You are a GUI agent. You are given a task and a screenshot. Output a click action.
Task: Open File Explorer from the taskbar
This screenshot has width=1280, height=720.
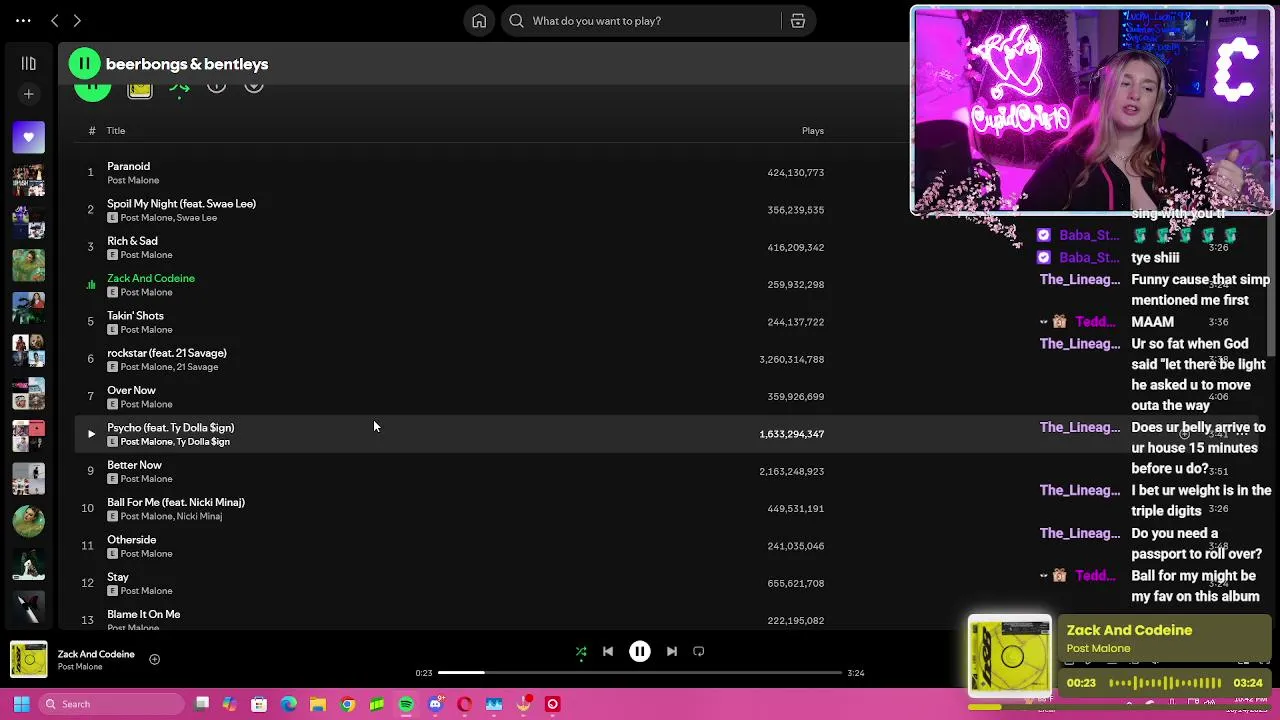pyautogui.click(x=318, y=704)
